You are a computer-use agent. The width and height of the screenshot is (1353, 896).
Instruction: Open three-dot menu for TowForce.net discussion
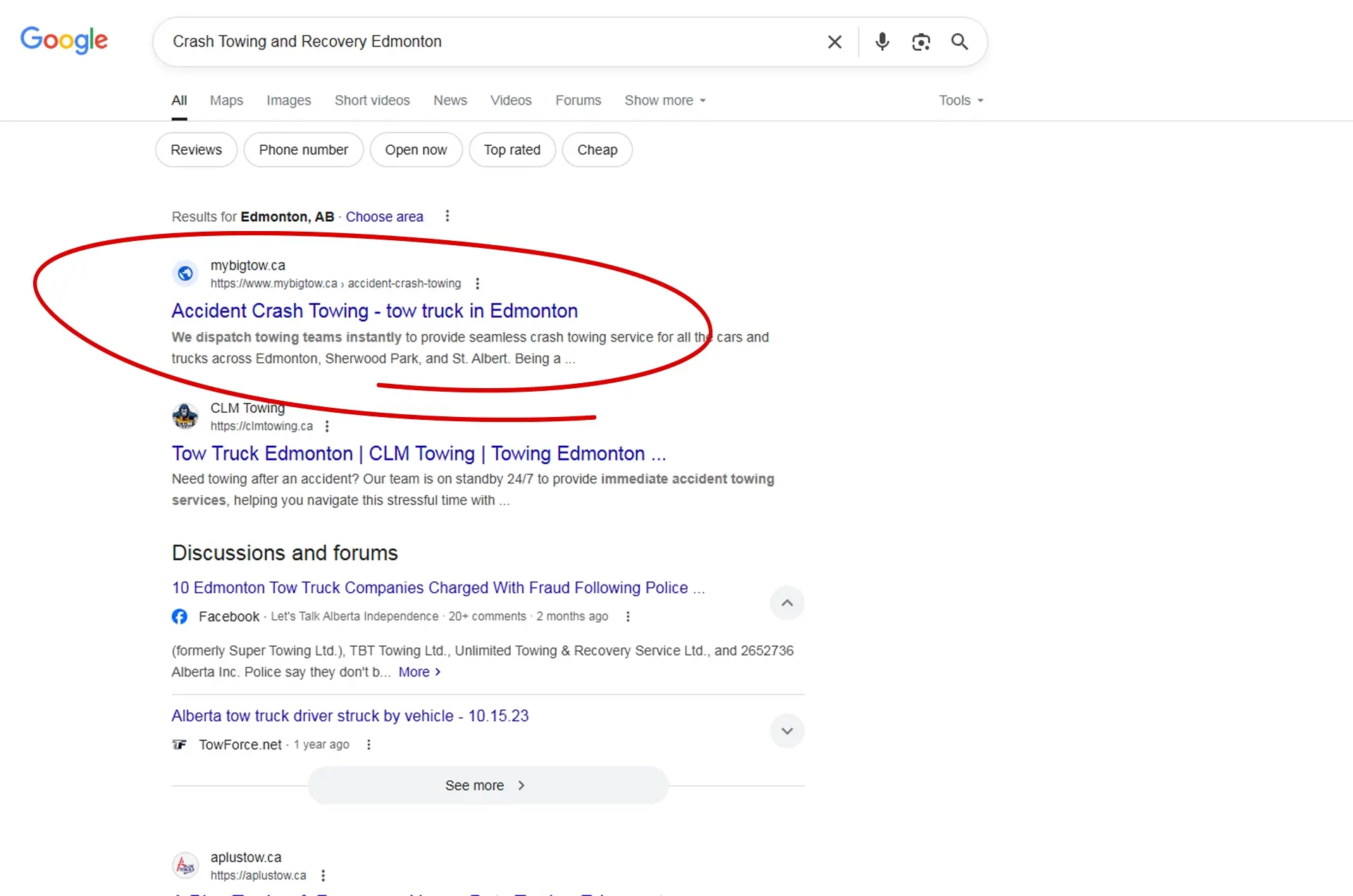click(368, 745)
